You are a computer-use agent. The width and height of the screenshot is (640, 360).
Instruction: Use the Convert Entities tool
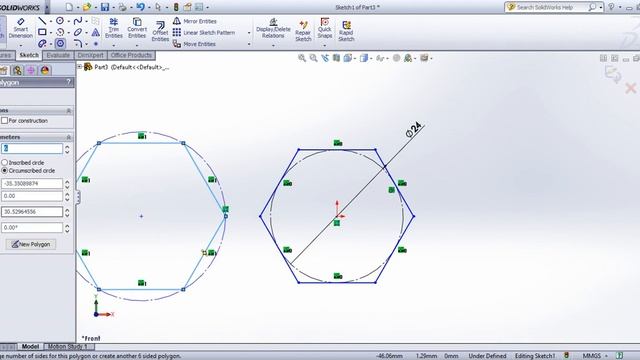point(137,28)
